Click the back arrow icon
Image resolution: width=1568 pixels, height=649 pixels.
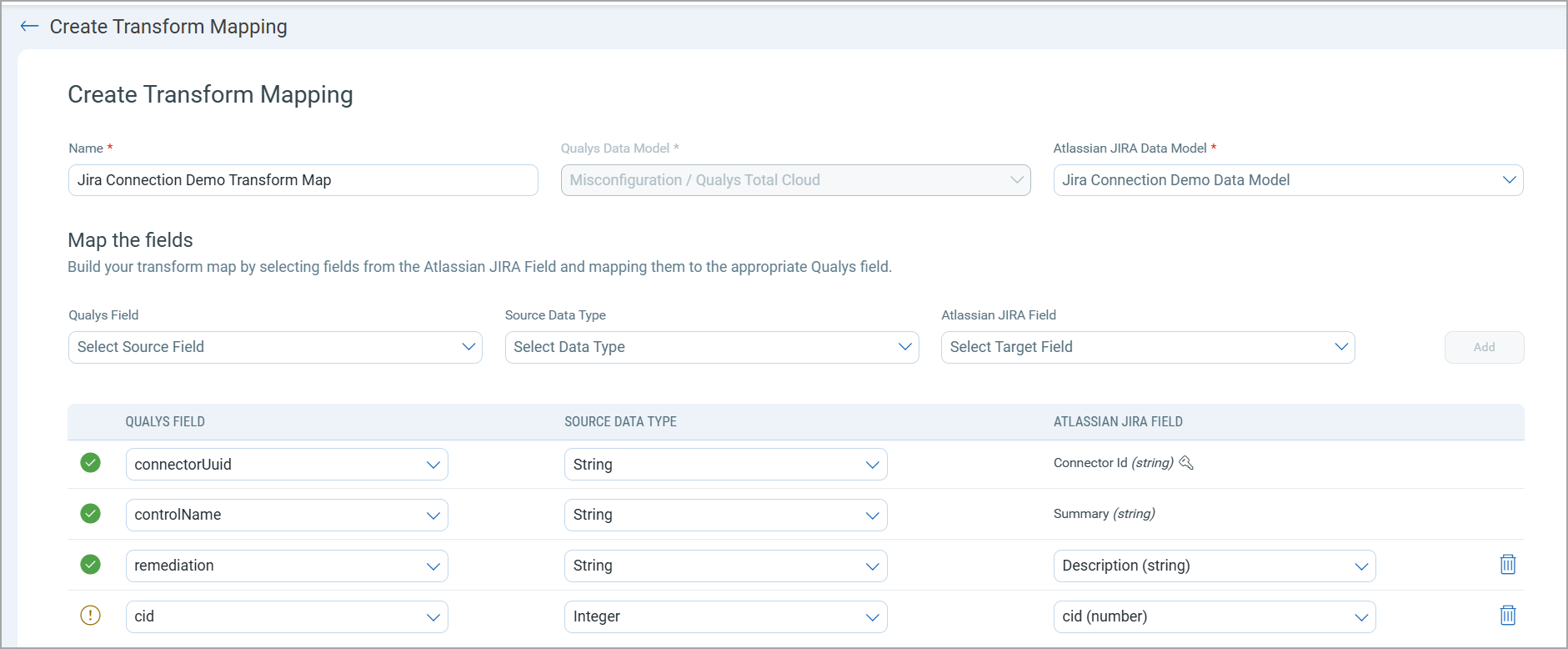pyautogui.click(x=29, y=27)
